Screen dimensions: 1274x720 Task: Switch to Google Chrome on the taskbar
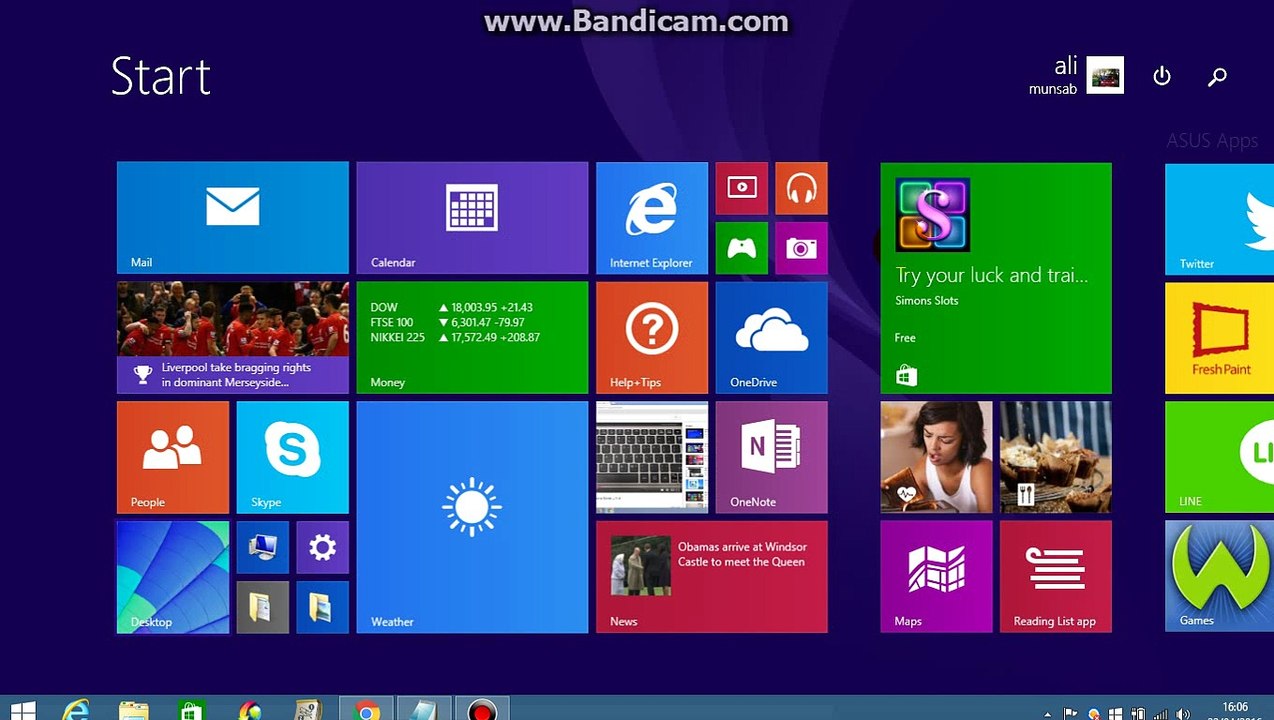[x=367, y=710]
